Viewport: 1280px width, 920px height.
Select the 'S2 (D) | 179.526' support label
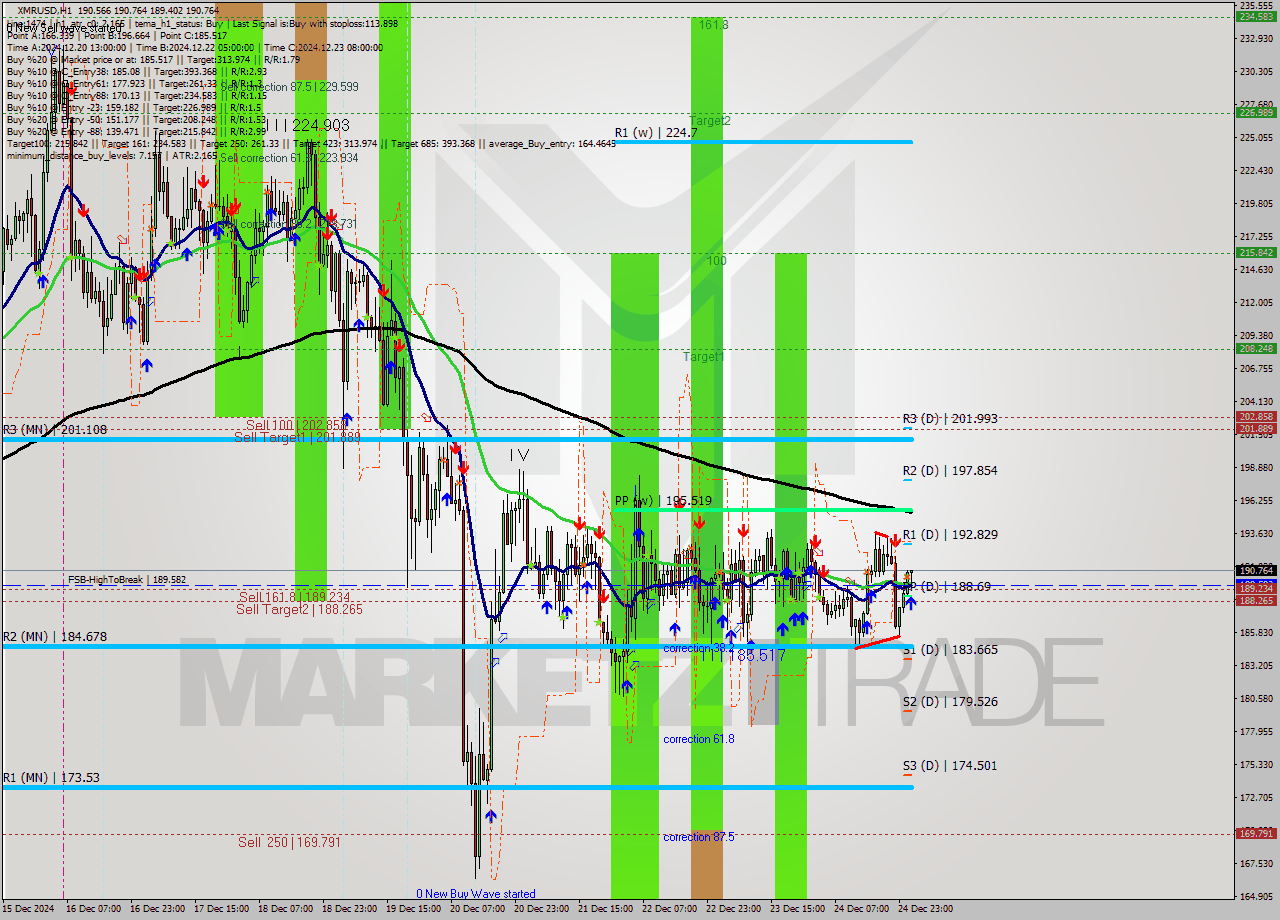click(x=949, y=702)
